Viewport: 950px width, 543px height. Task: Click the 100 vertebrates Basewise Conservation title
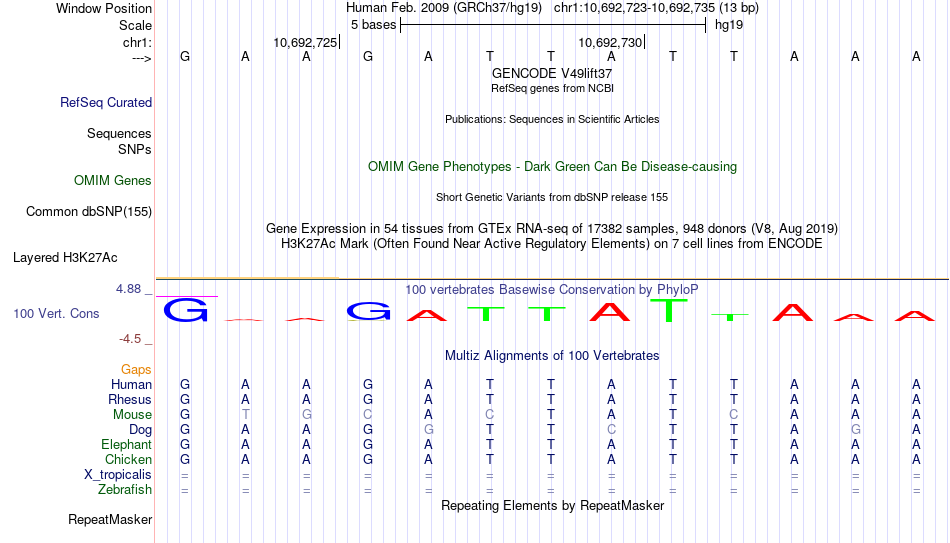552,290
